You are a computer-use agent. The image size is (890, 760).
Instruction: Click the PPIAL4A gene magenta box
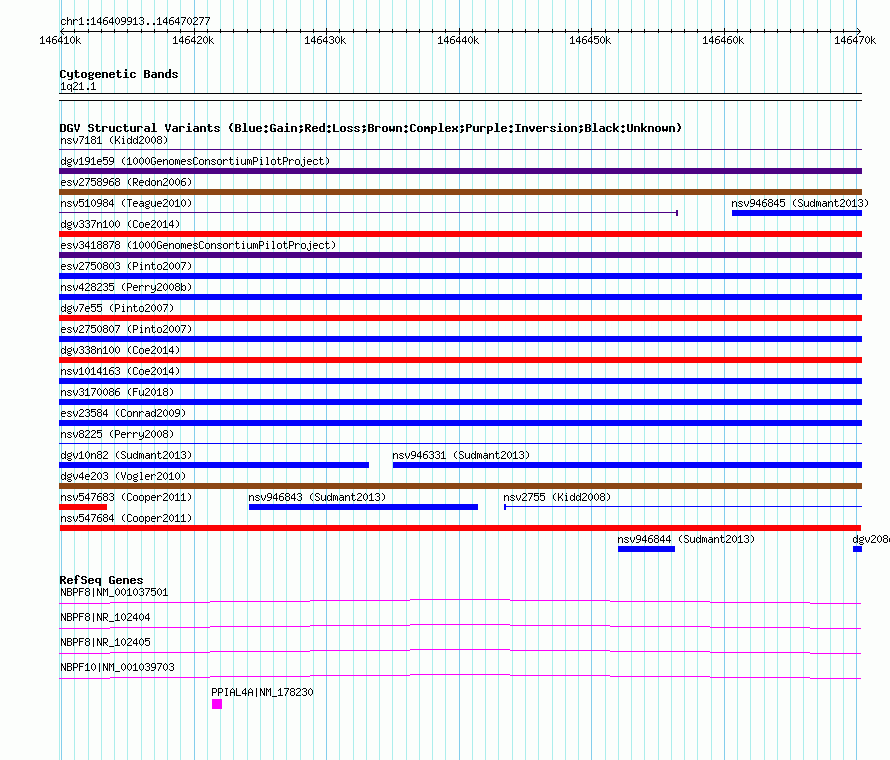pos(217,704)
